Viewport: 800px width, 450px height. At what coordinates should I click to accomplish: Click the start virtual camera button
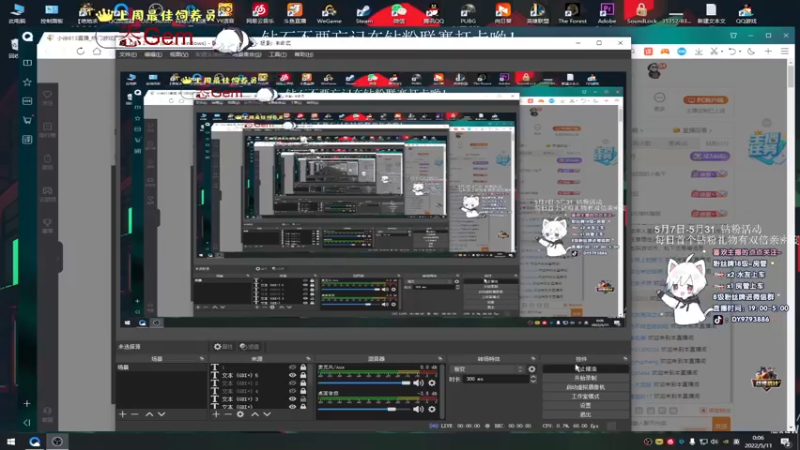click(x=585, y=387)
